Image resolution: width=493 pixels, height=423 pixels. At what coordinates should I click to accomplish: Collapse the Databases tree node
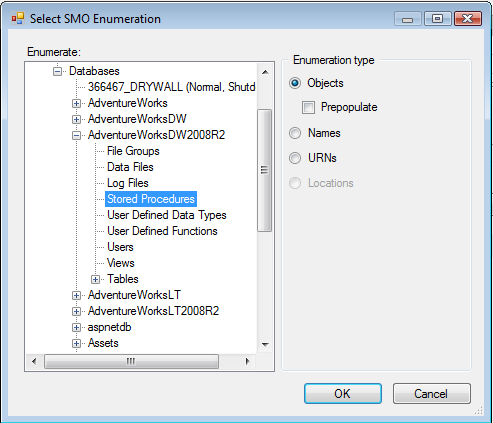[x=57, y=71]
